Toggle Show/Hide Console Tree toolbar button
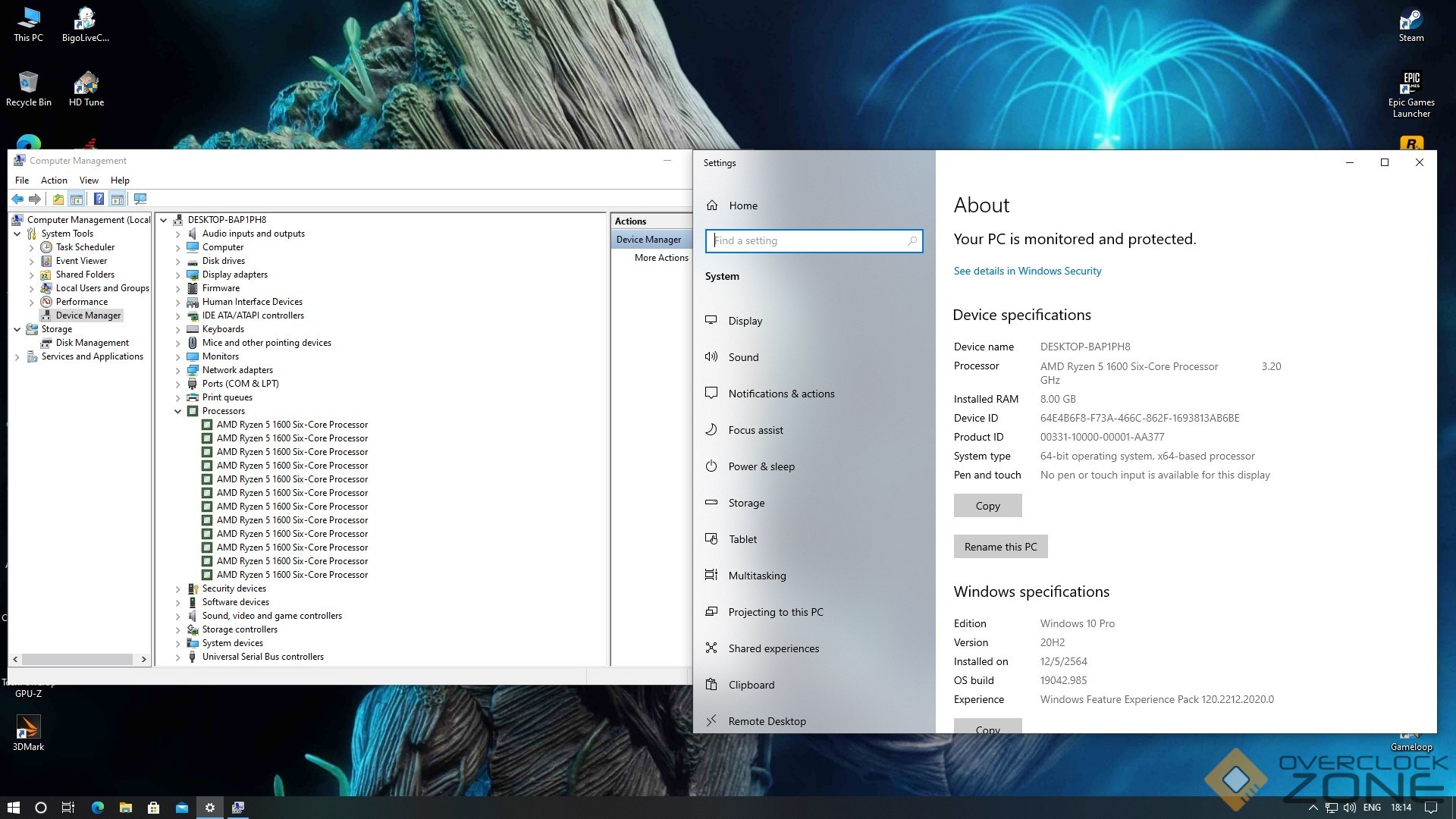 (77, 199)
